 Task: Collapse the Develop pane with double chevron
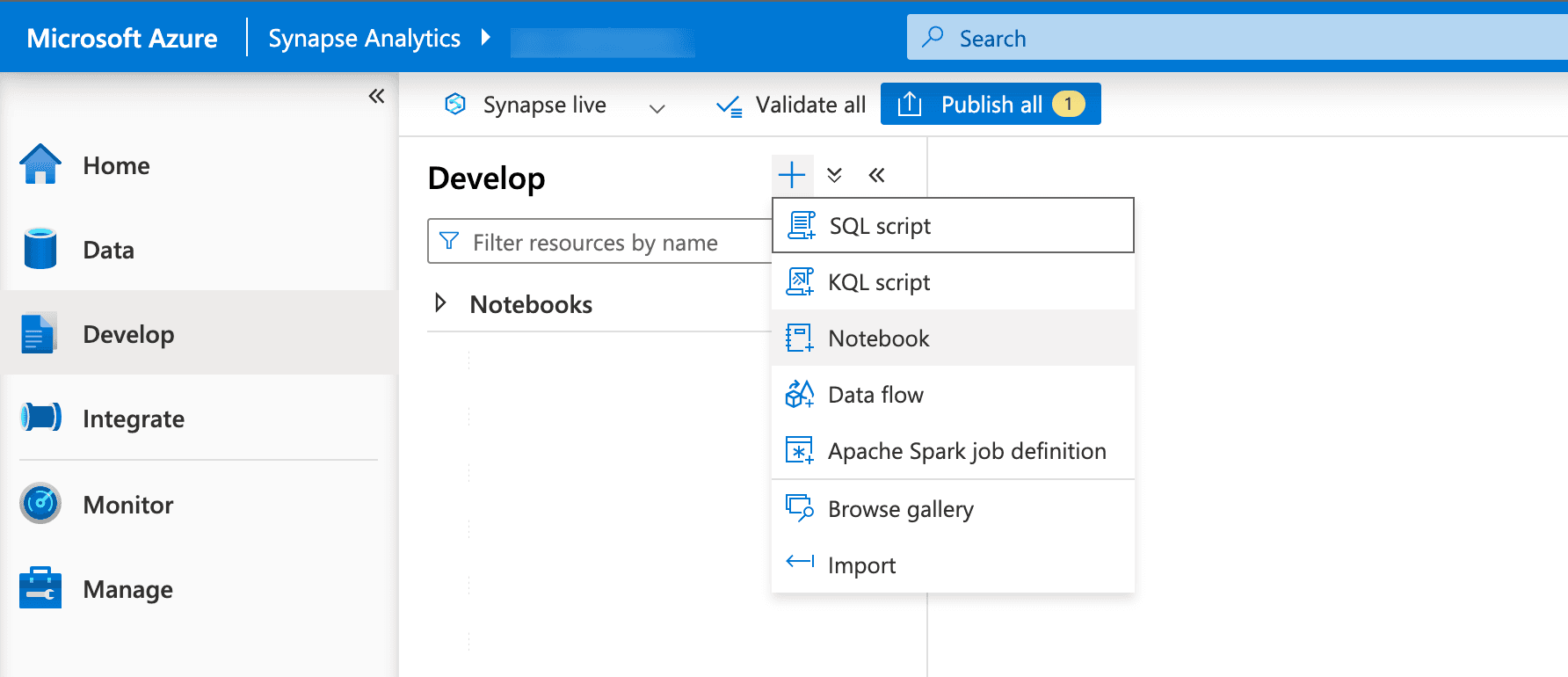pyautogui.click(x=876, y=175)
